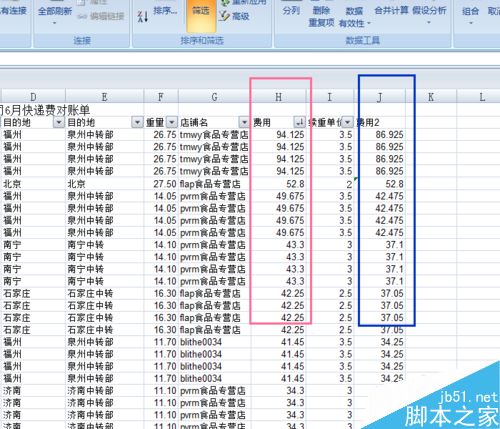Expand 假设分析 what-if dropdown
The width and height of the screenshot is (500, 429).
pos(429,23)
